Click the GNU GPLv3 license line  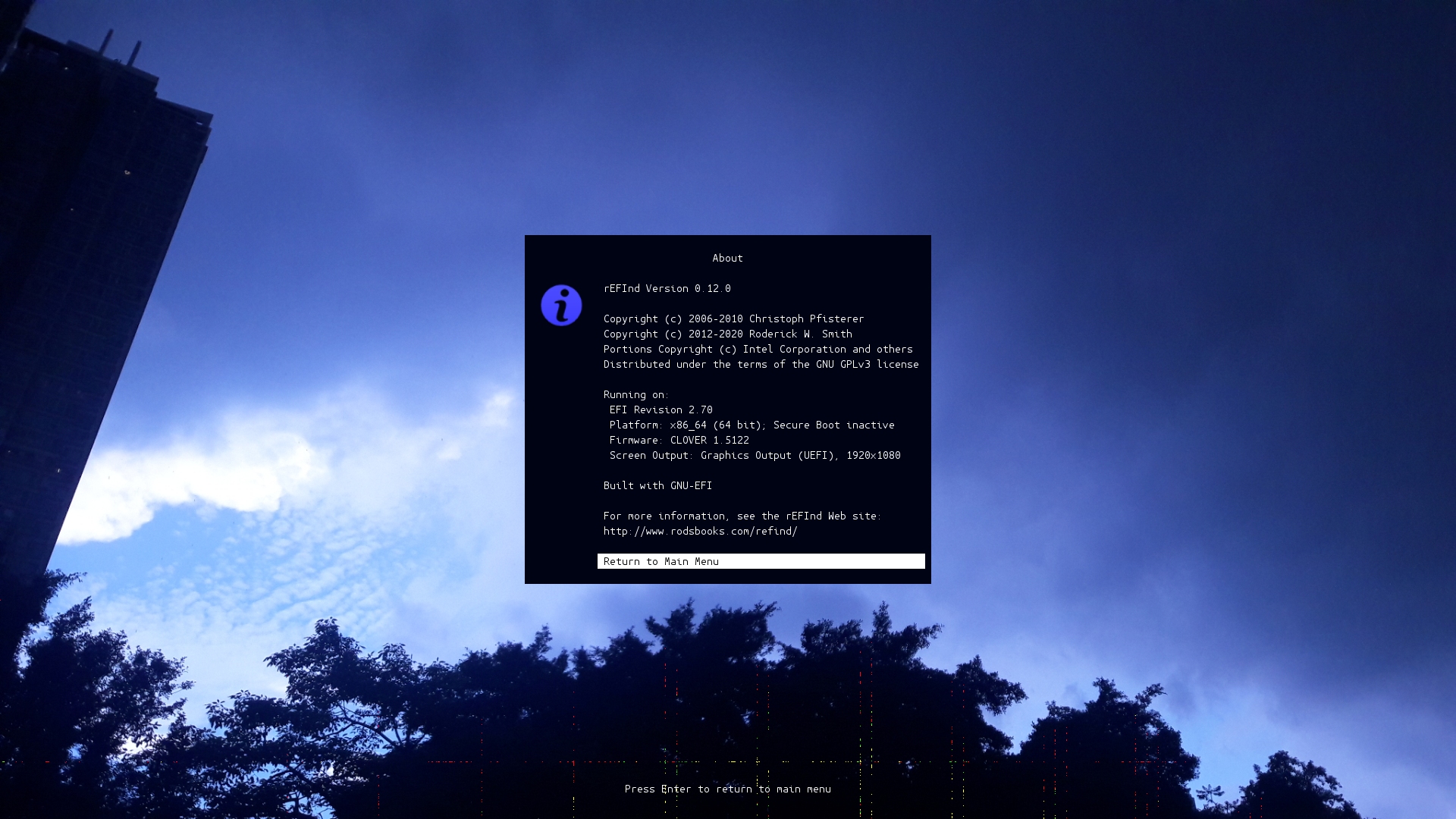coord(761,364)
